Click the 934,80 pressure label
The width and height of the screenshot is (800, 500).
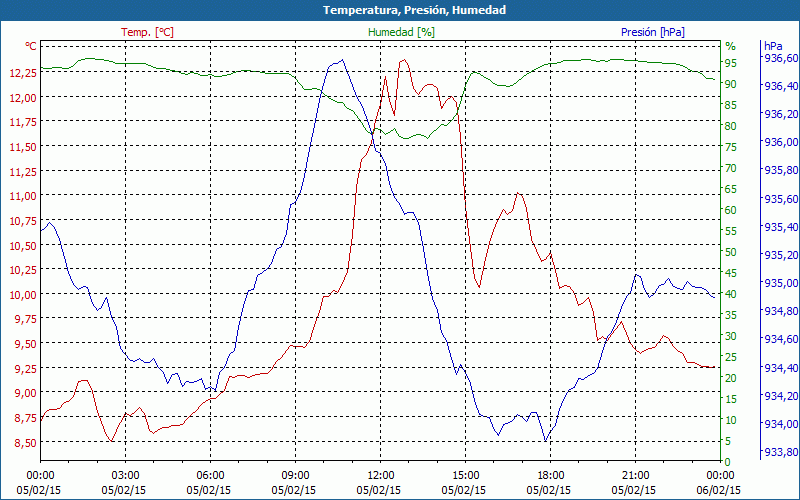(781, 311)
